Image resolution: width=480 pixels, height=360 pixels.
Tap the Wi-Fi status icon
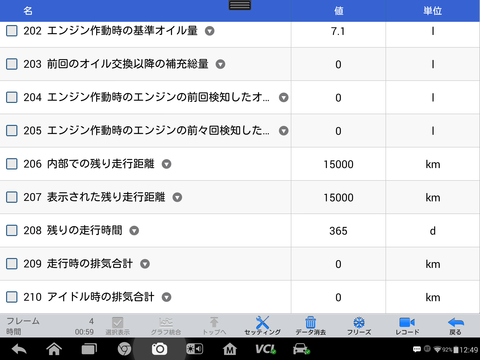pyautogui.click(x=437, y=349)
